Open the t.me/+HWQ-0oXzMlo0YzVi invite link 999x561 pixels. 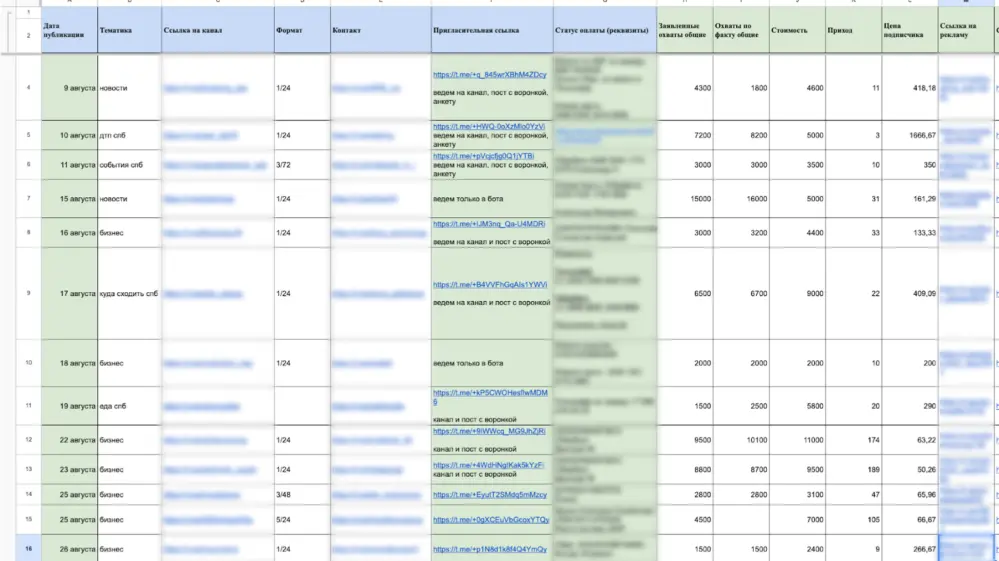[489, 127]
